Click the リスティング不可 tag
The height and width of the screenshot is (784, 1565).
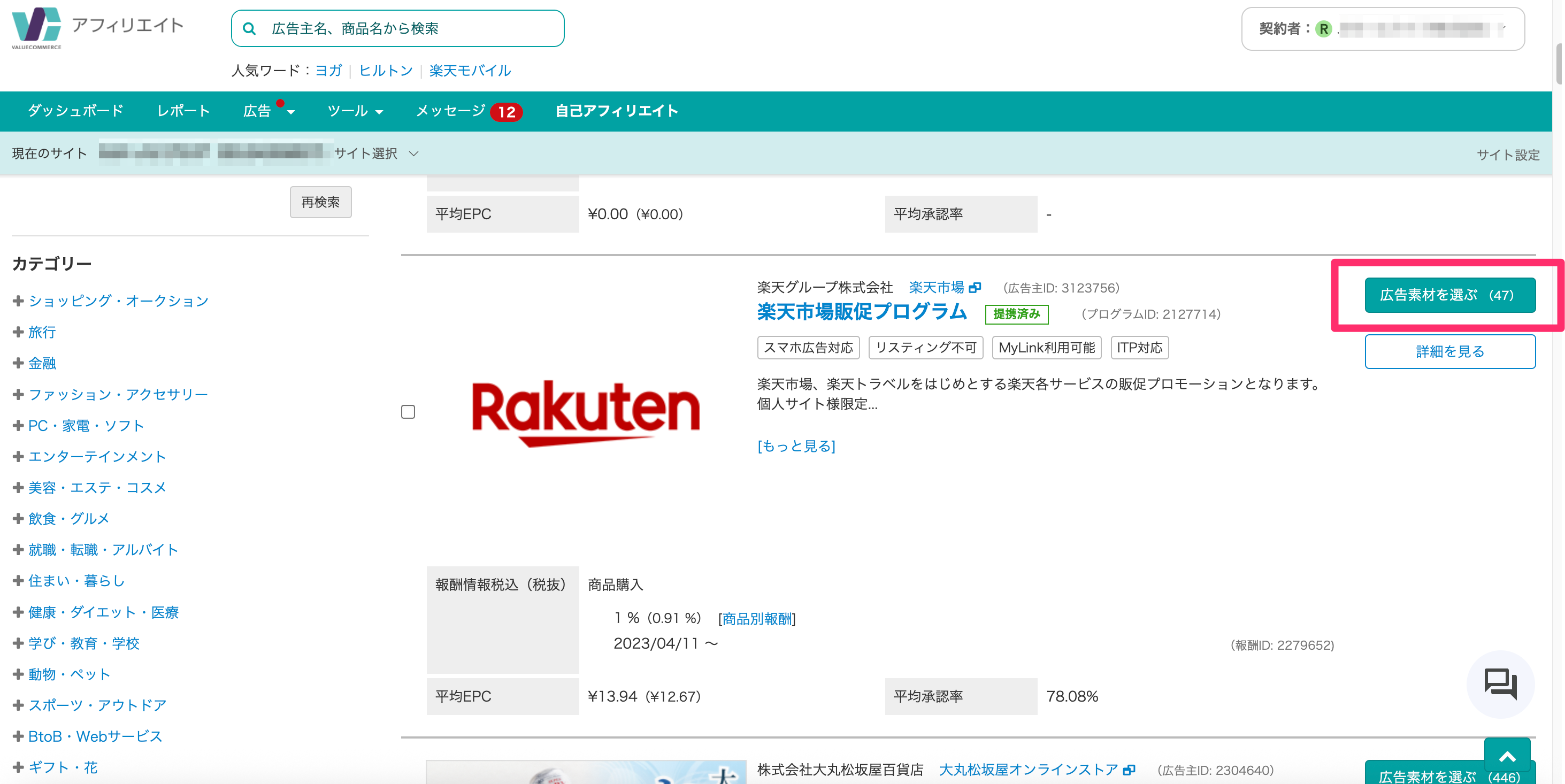pyautogui.click(x=925, y=348)
